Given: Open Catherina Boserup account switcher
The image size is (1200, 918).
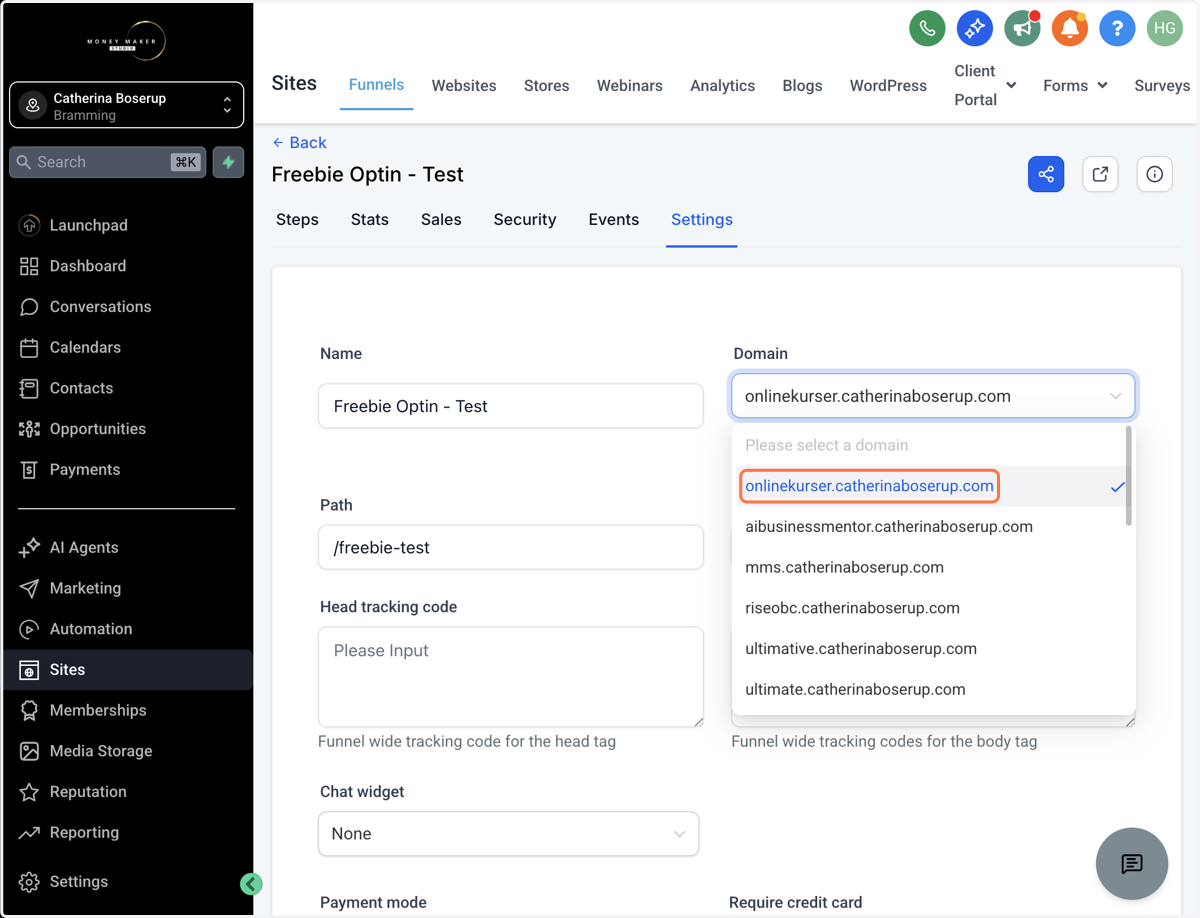Looking at the screenshot, I should point(126,105).
